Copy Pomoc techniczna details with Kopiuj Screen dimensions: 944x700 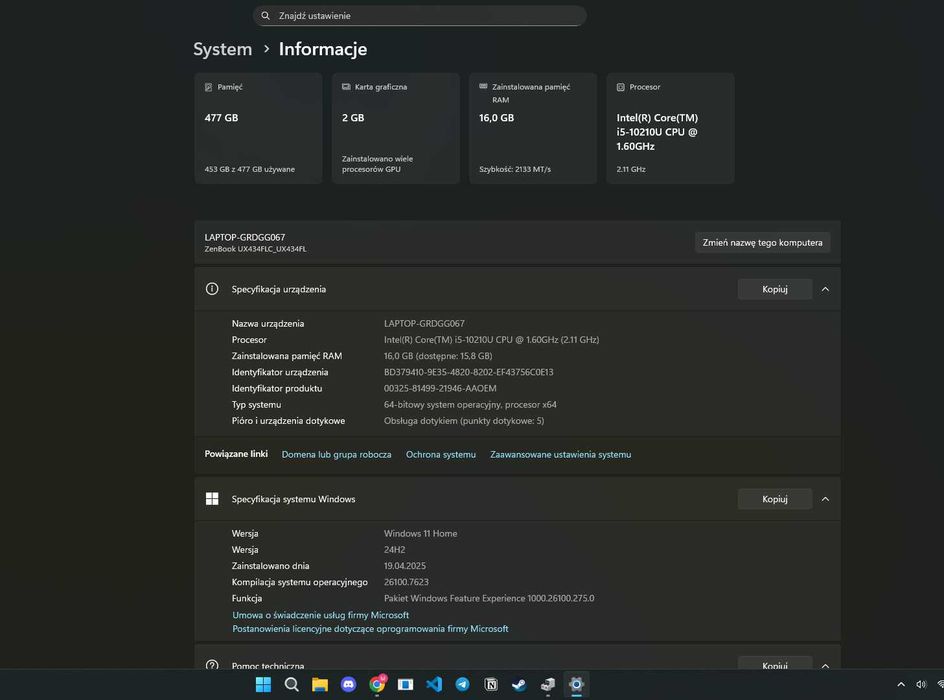pos(775,663)
